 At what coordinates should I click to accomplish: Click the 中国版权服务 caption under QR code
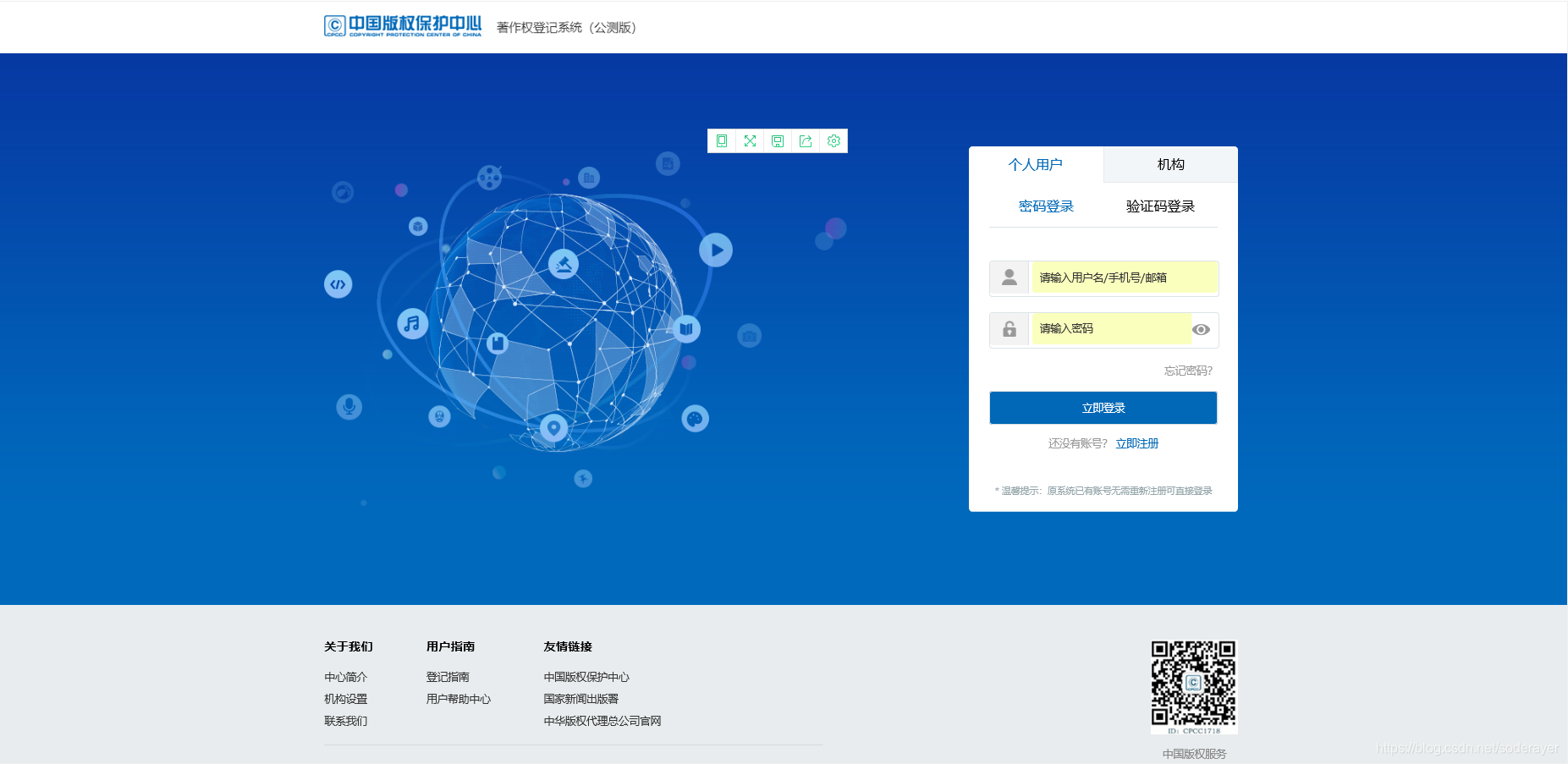(x=1194, y=754)
